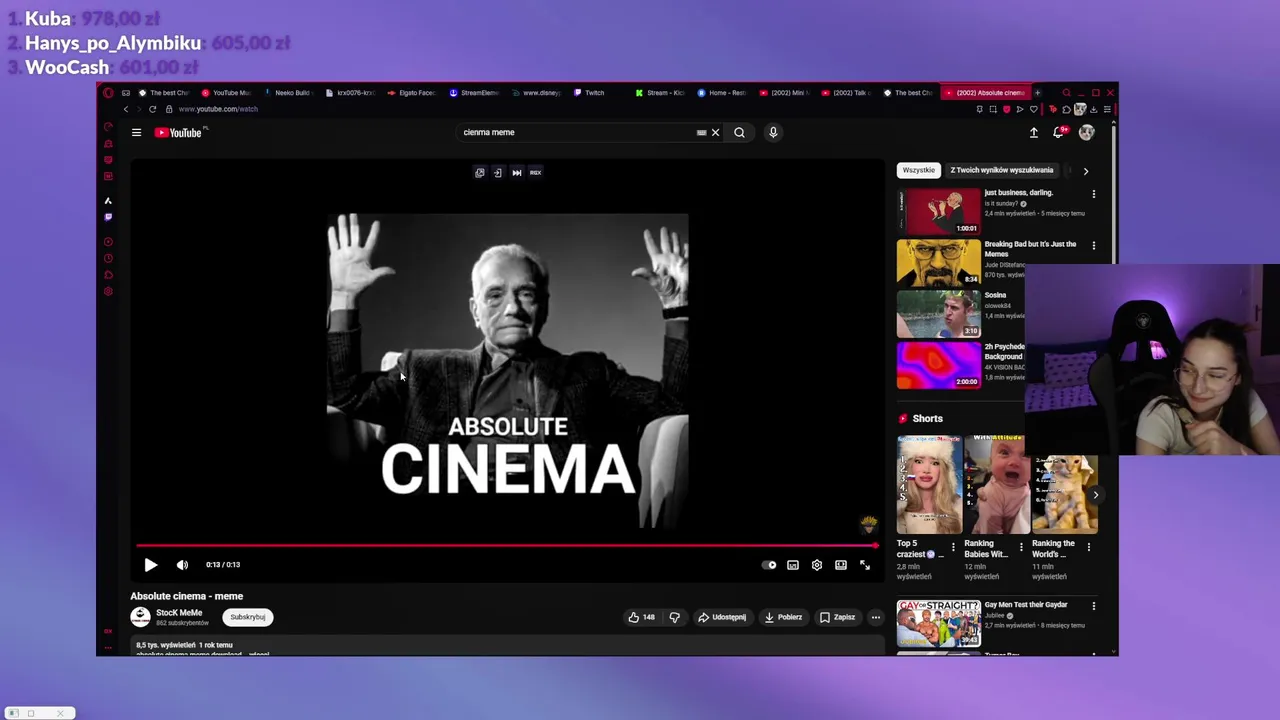Open a new browser tab with plus
1280x720 pixels.
1037,93
